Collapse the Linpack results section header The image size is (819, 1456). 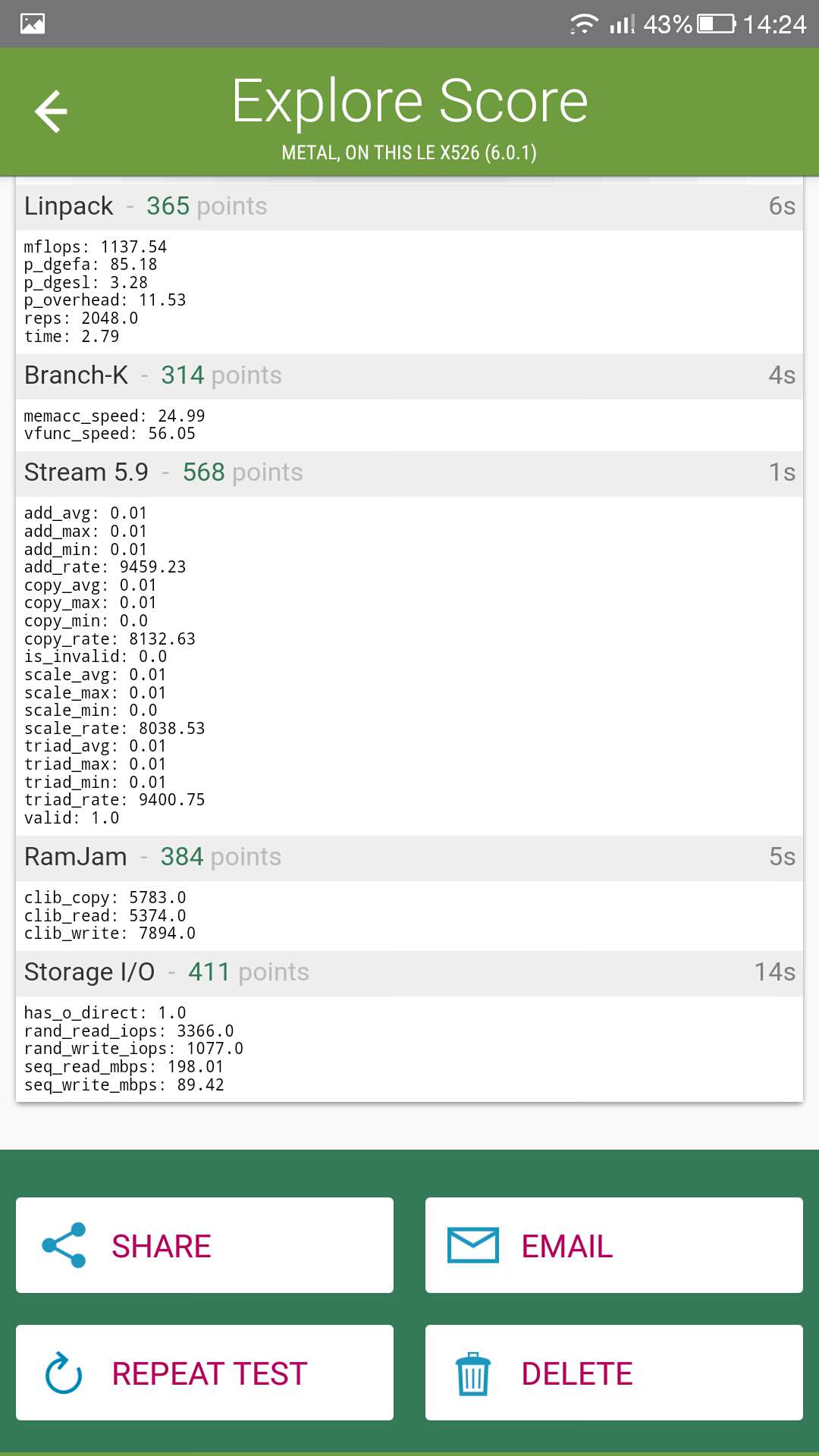(x=409, y=206)
